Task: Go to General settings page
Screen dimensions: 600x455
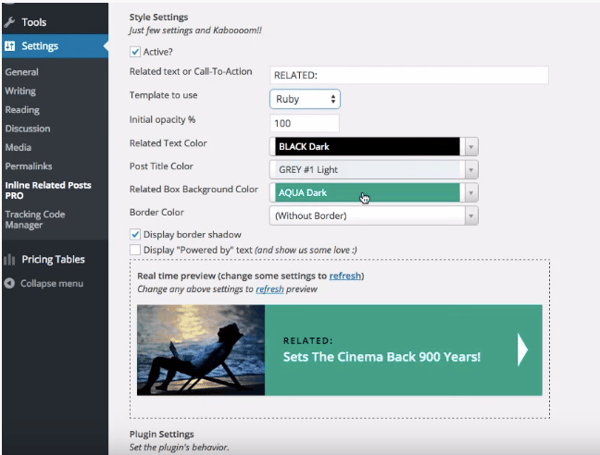Action: pyautogui.click(x=21, y=73)
